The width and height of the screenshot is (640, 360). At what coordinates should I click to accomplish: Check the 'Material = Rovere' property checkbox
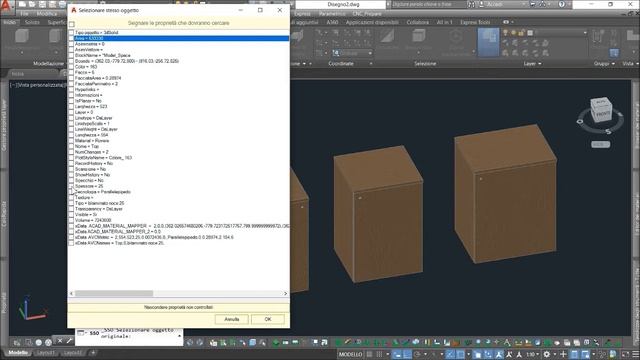coord(71,140)
